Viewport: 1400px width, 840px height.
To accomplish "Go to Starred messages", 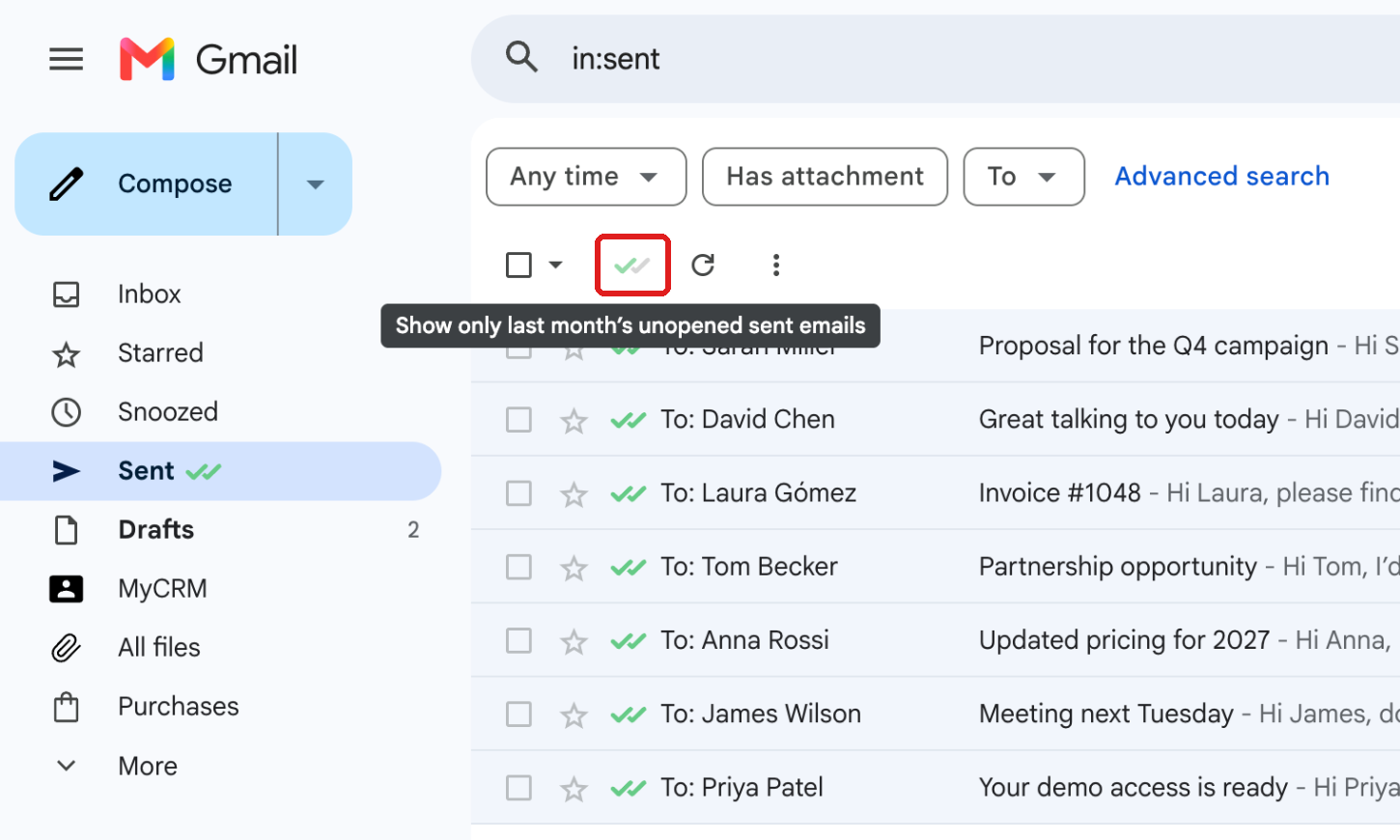I will (x=159, y=353).
